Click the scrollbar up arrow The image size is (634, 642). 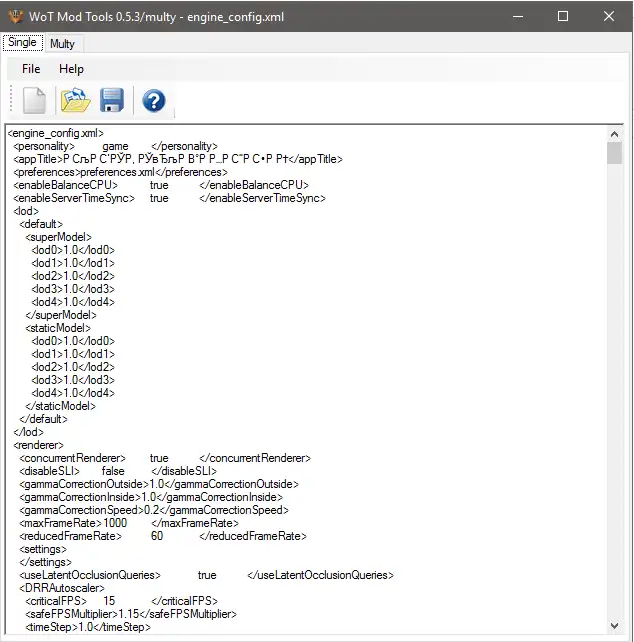coord(614,134)
